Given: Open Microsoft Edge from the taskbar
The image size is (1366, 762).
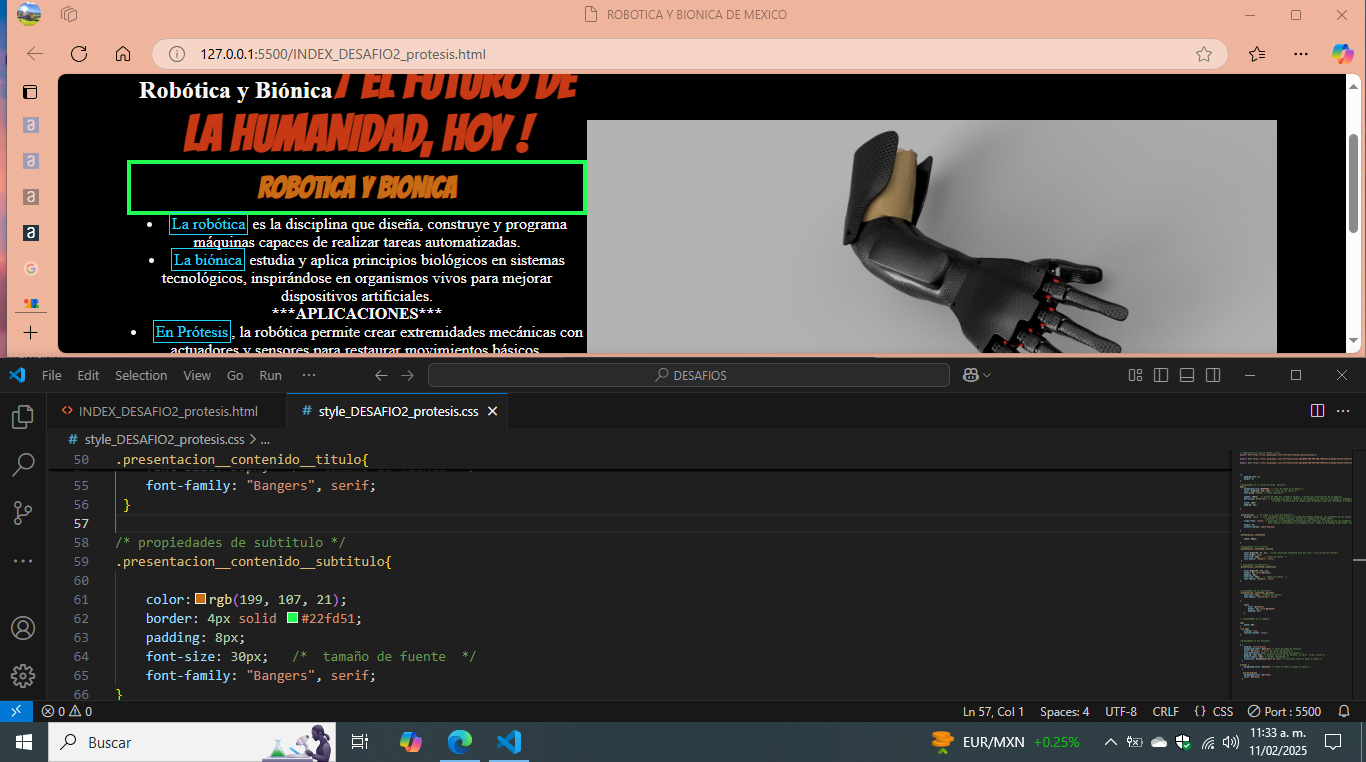Looking at the screenshot, I should [459, 742].
